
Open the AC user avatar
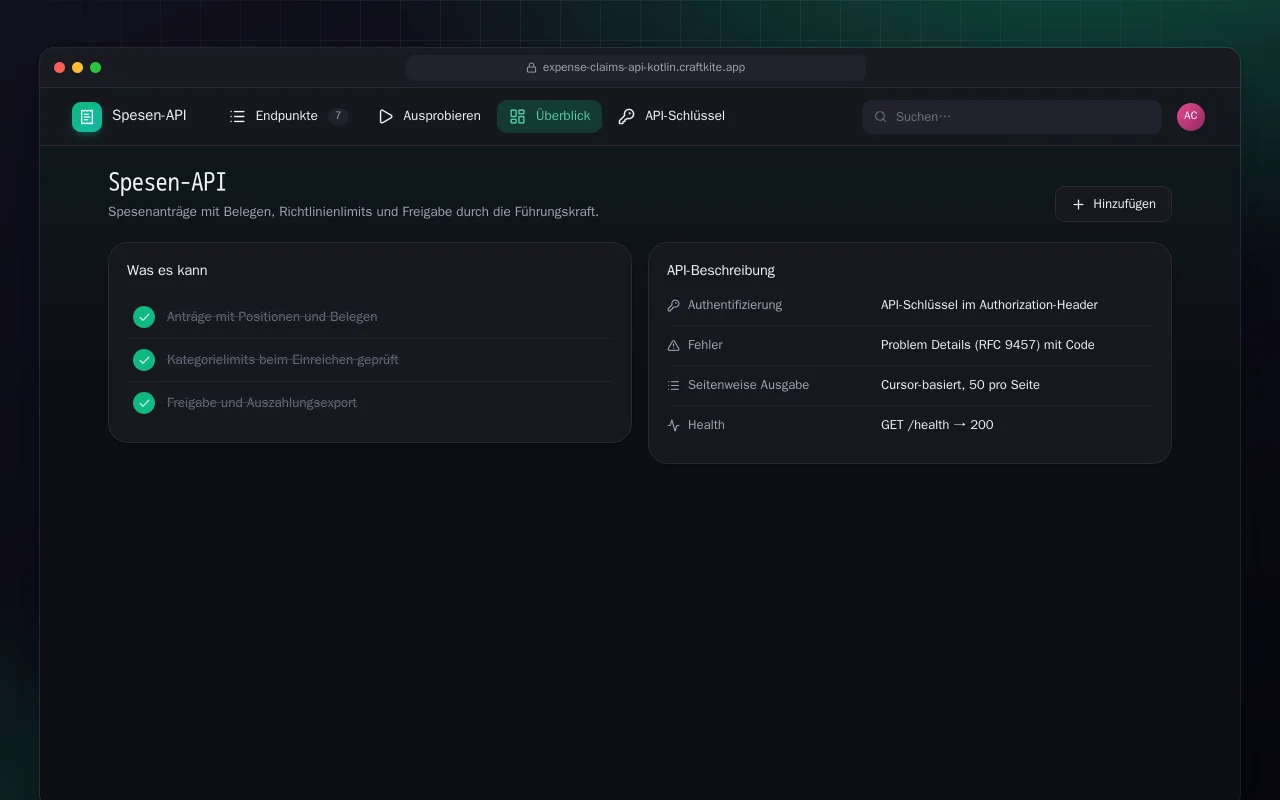tap(1191, 117)
